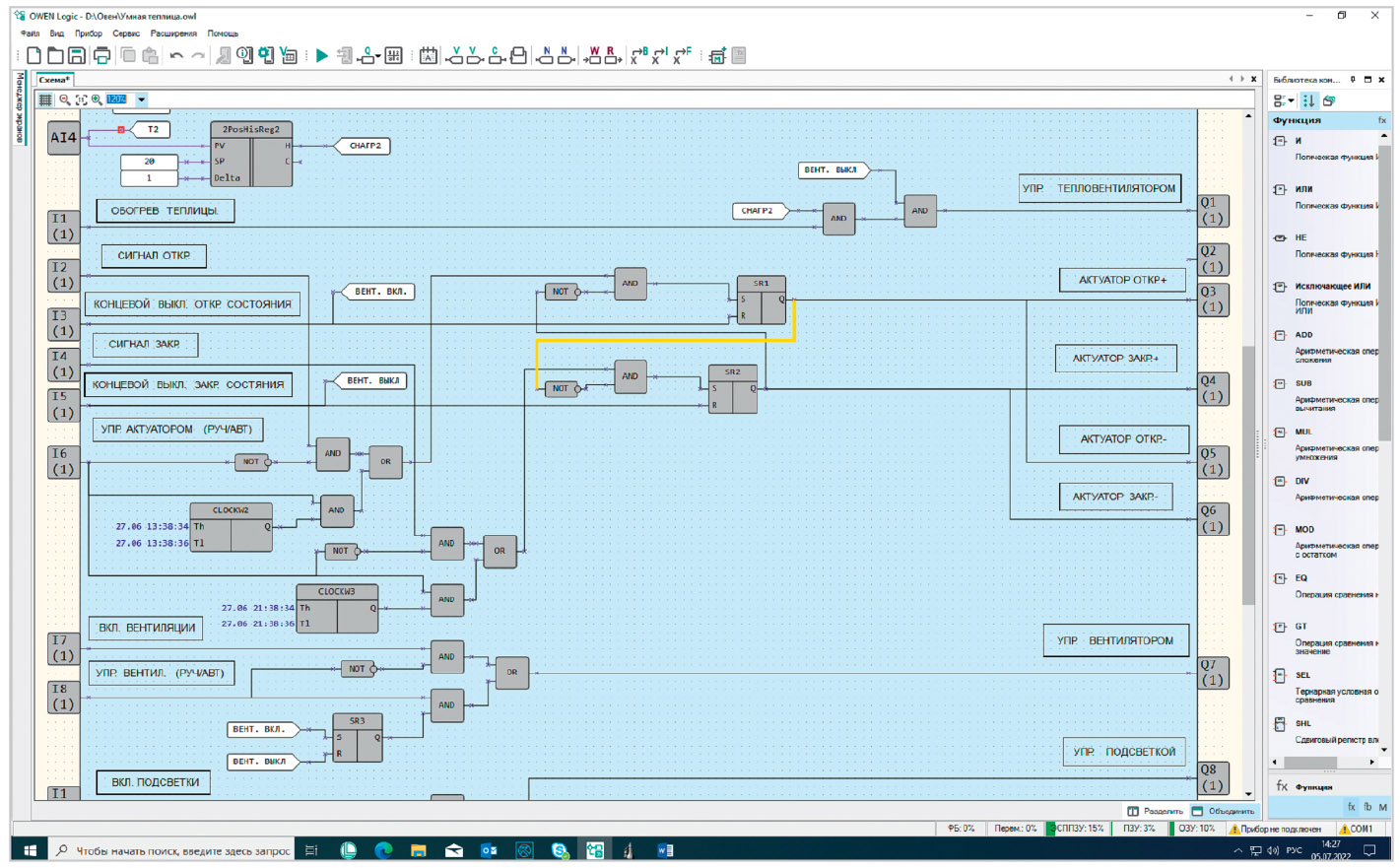
Task: Click the Print icon in the toolbar
Action: [101, 56]
